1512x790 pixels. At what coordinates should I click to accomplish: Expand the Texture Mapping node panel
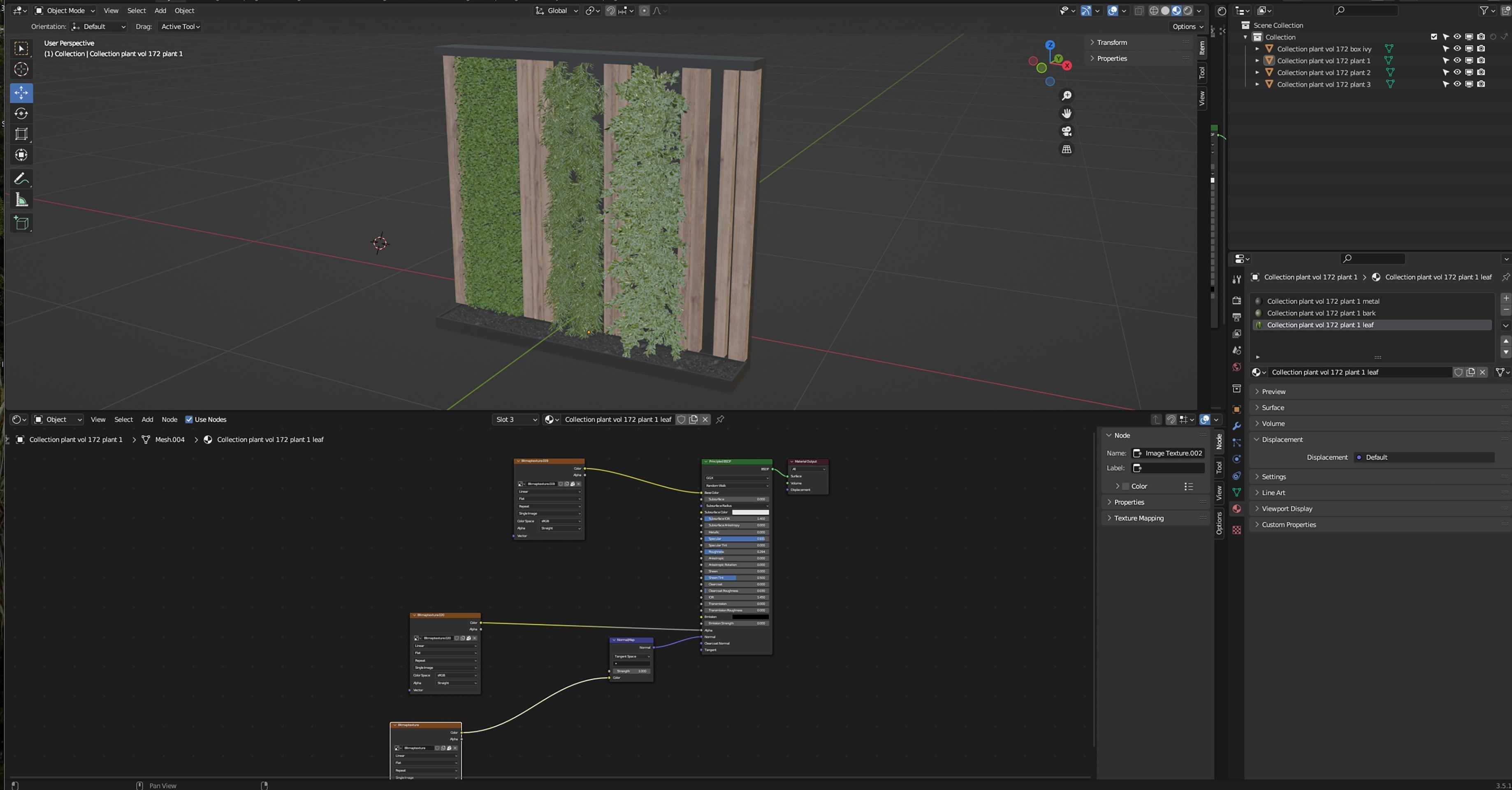point(1139,518)
